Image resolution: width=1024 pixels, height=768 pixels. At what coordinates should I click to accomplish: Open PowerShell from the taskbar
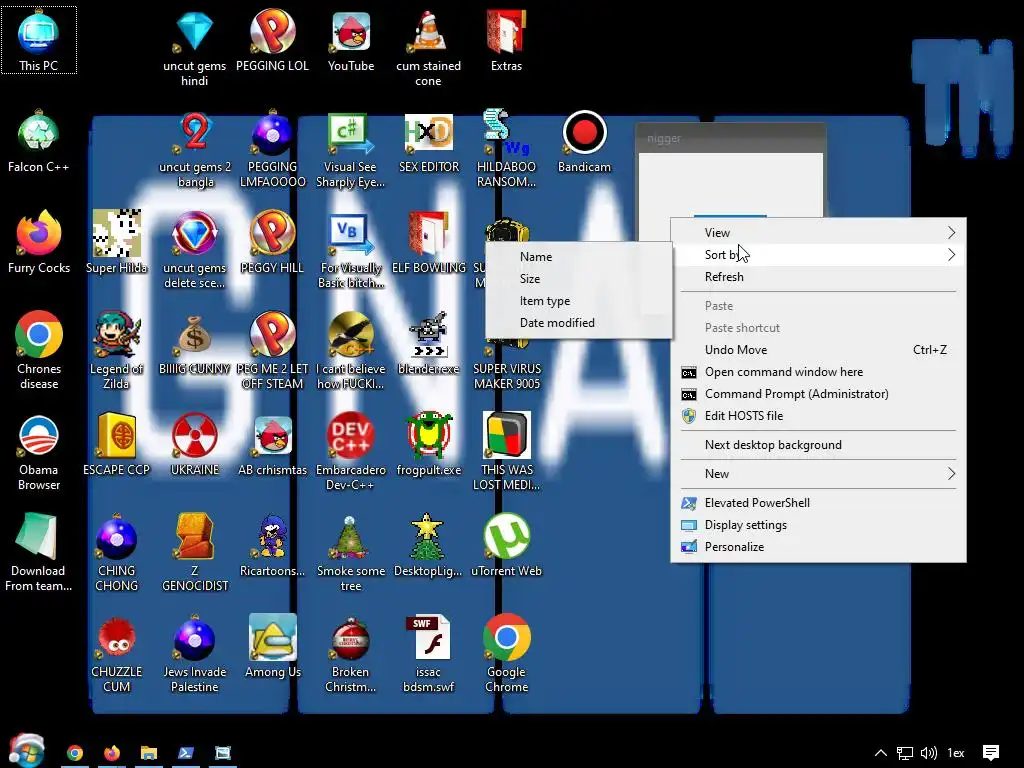(x=186, y=753)
